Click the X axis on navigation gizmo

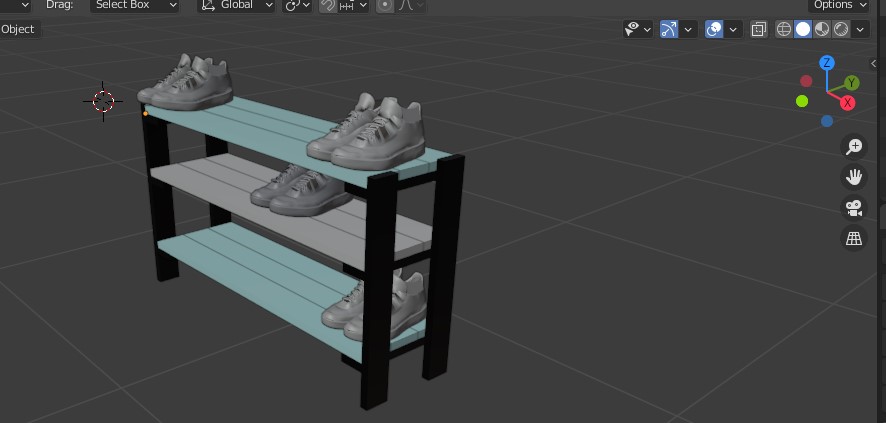[847, 103]
